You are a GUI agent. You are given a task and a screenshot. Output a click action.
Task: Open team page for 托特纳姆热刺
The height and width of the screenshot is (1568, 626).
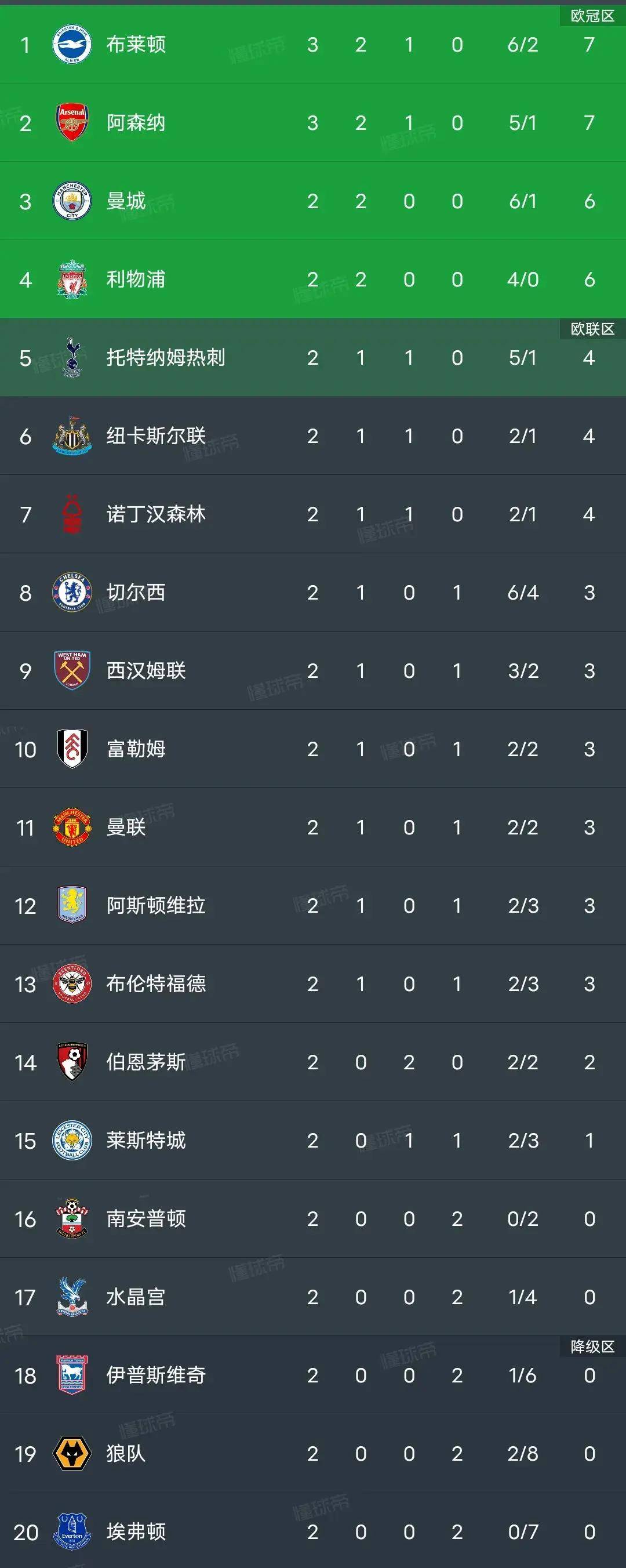[x=165, y=357]
